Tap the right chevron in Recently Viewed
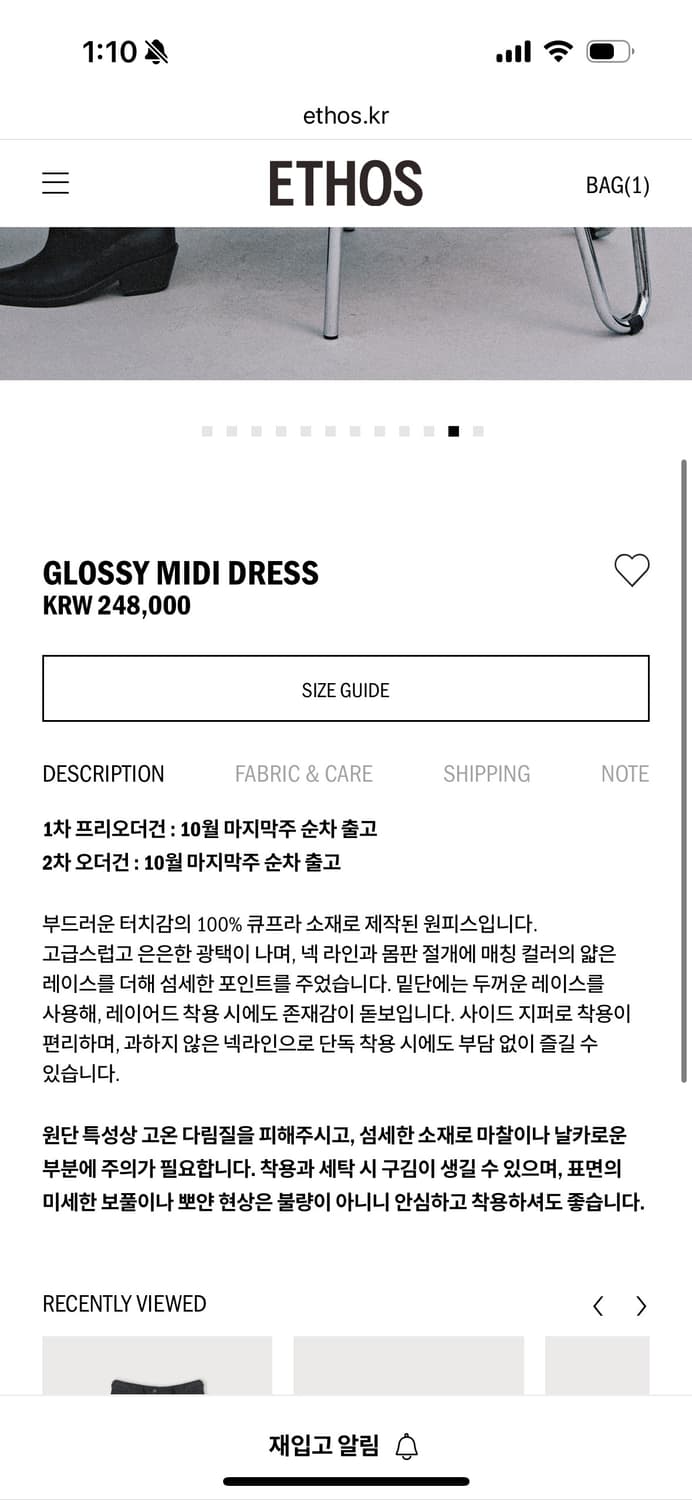Image resolution: width=692 pixels, height=1500 pixels. (x=641, y=1305)
